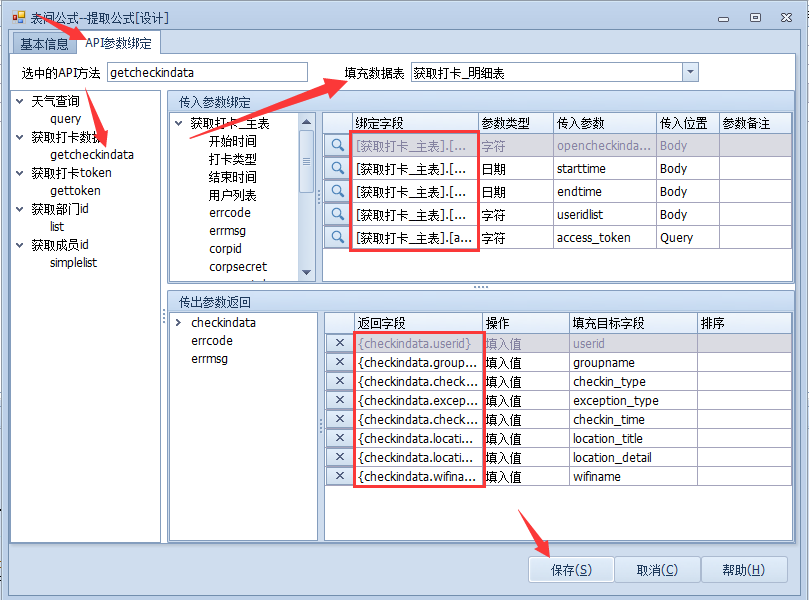The image size is (809, 600).
Task: Click the magnifier icon for the endtime row
Action: (337, 192)
